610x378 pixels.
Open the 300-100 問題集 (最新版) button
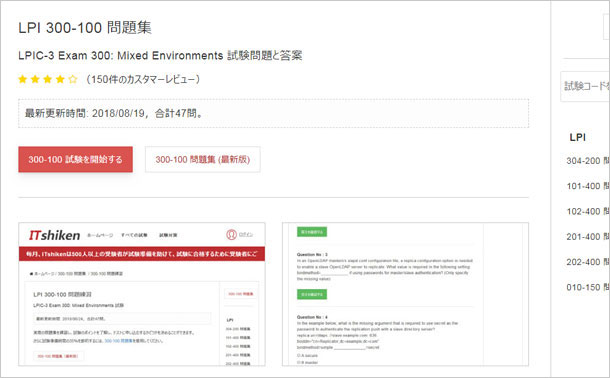click(203, 159)
